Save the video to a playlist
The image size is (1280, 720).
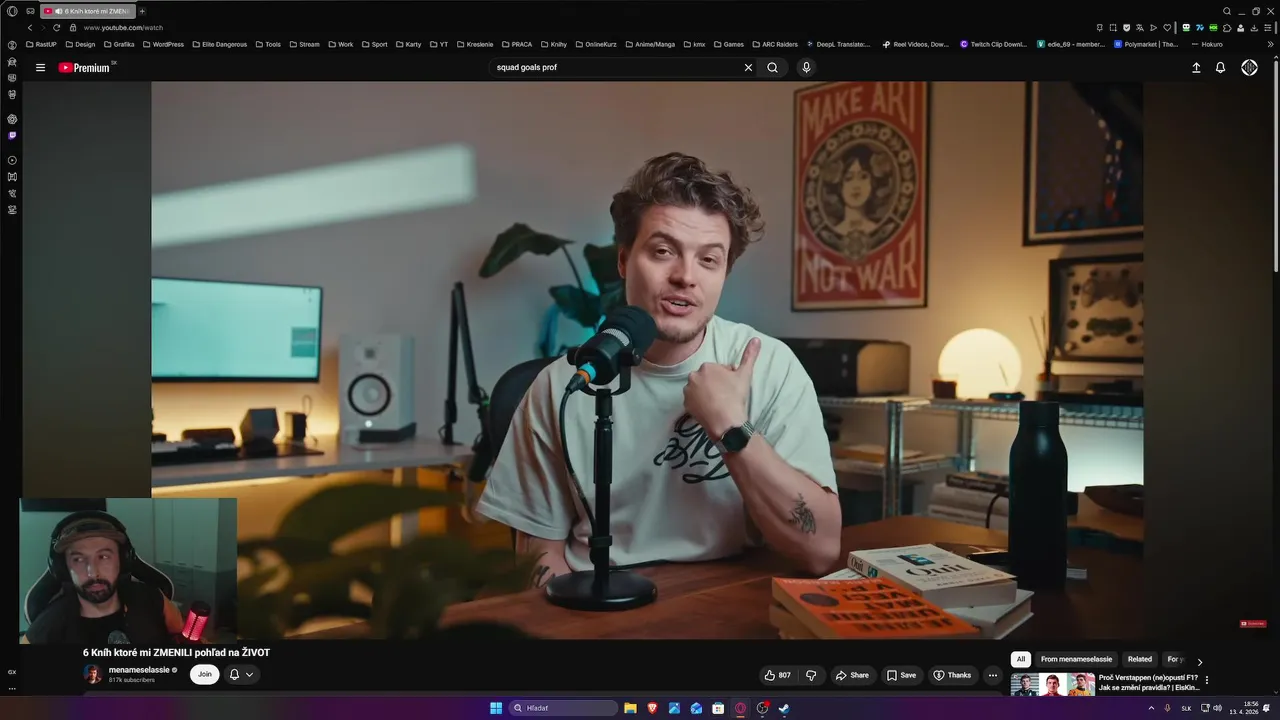click(x=901, y=675)
